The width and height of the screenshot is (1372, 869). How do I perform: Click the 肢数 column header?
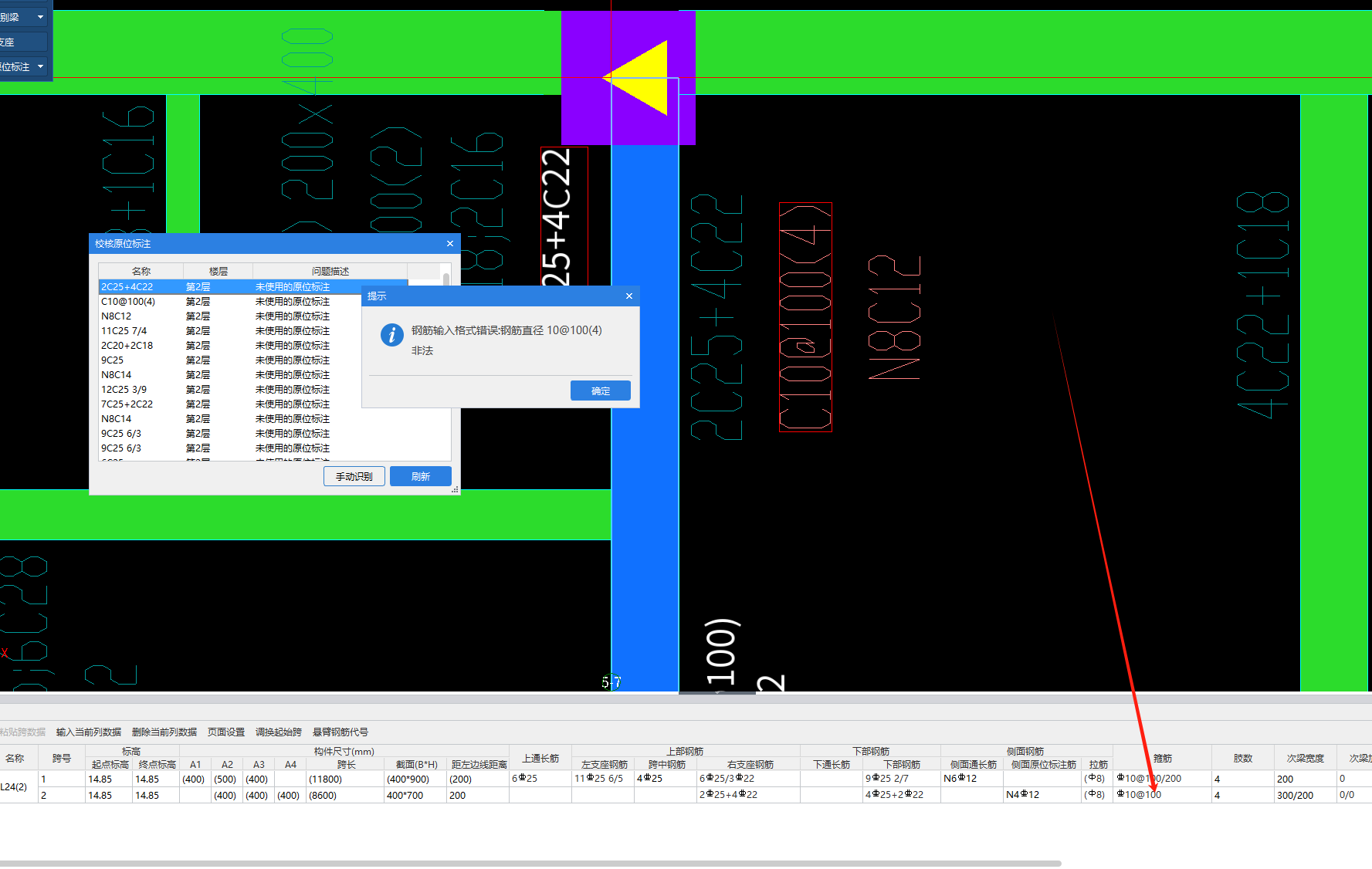pyautogui.click(x=1243, y=758)
